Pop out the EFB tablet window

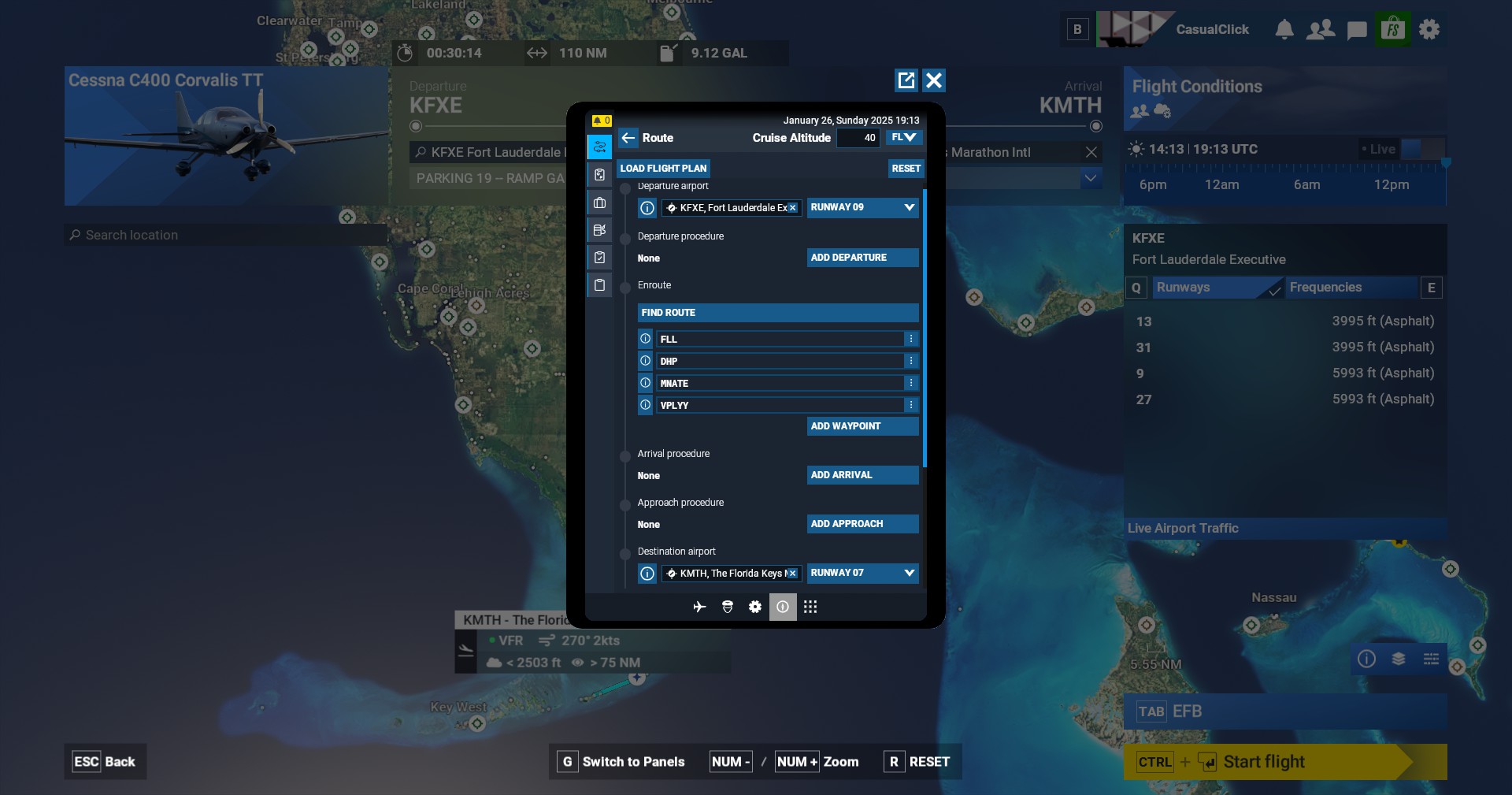point(906,80)
